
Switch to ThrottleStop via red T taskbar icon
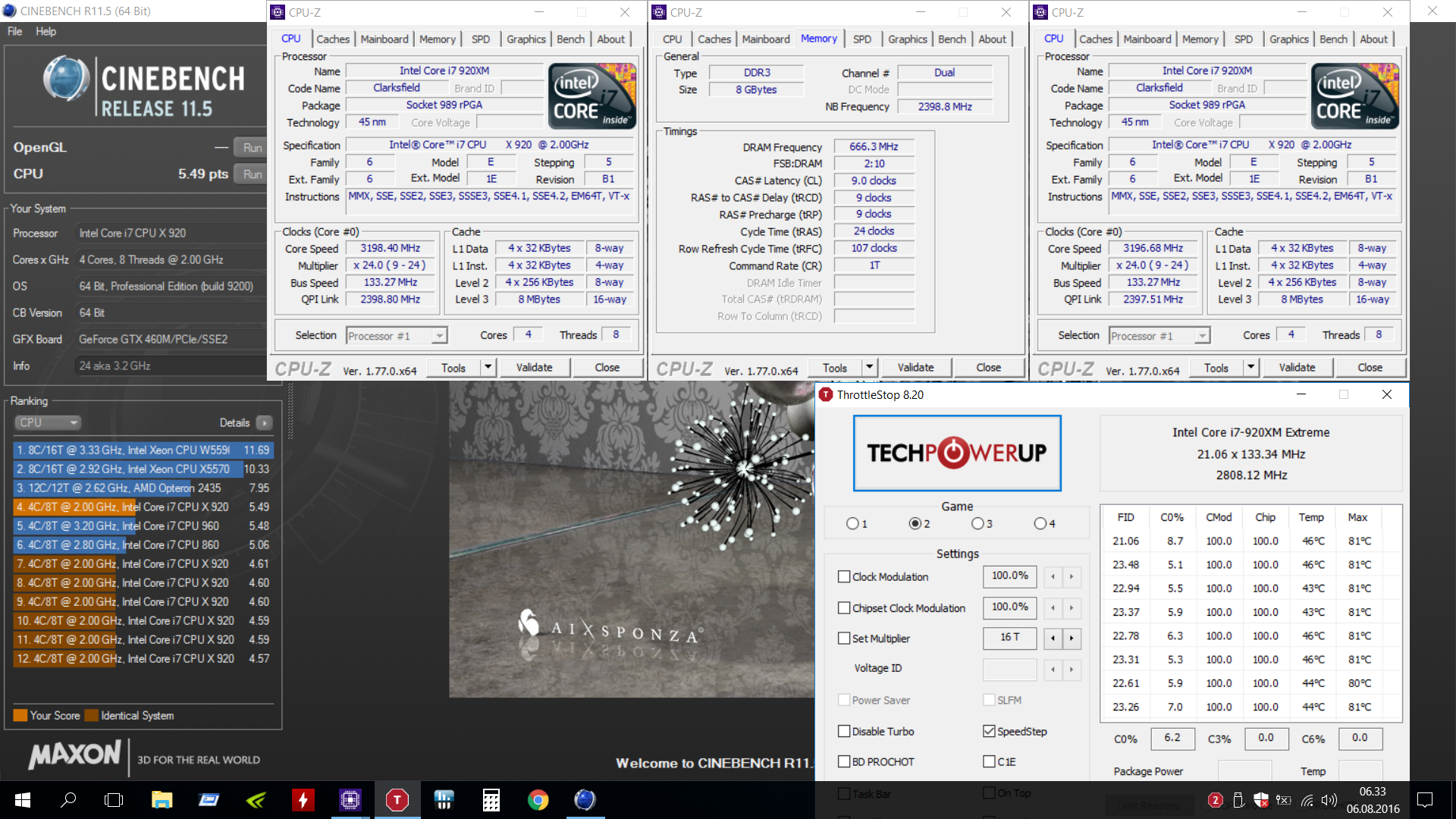[397, 800]
